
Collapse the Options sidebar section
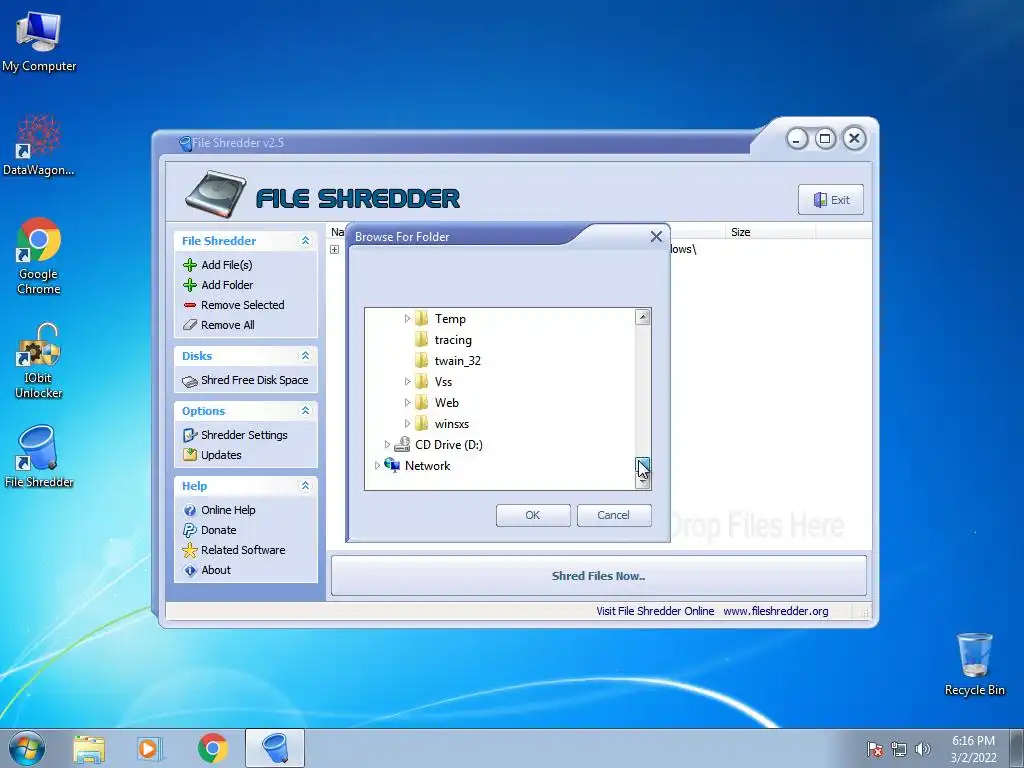pyautogui.click(x=305, y=411)
